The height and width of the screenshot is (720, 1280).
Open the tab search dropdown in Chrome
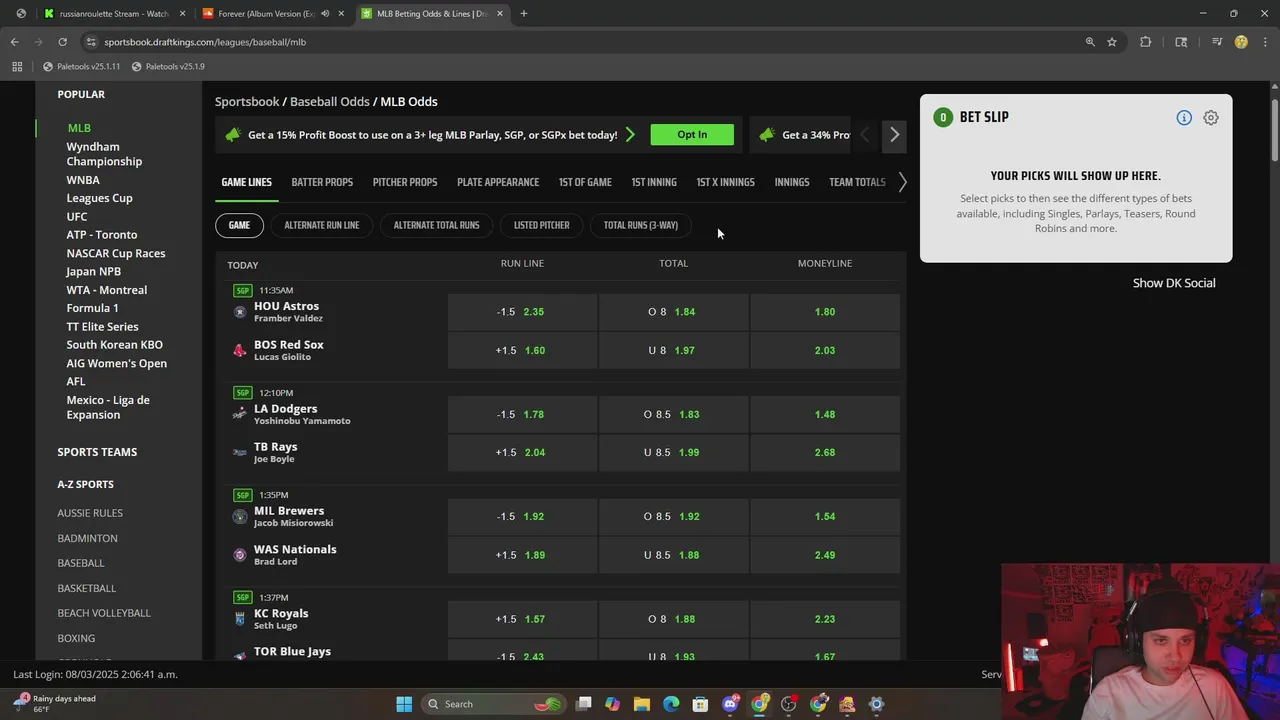21,13
